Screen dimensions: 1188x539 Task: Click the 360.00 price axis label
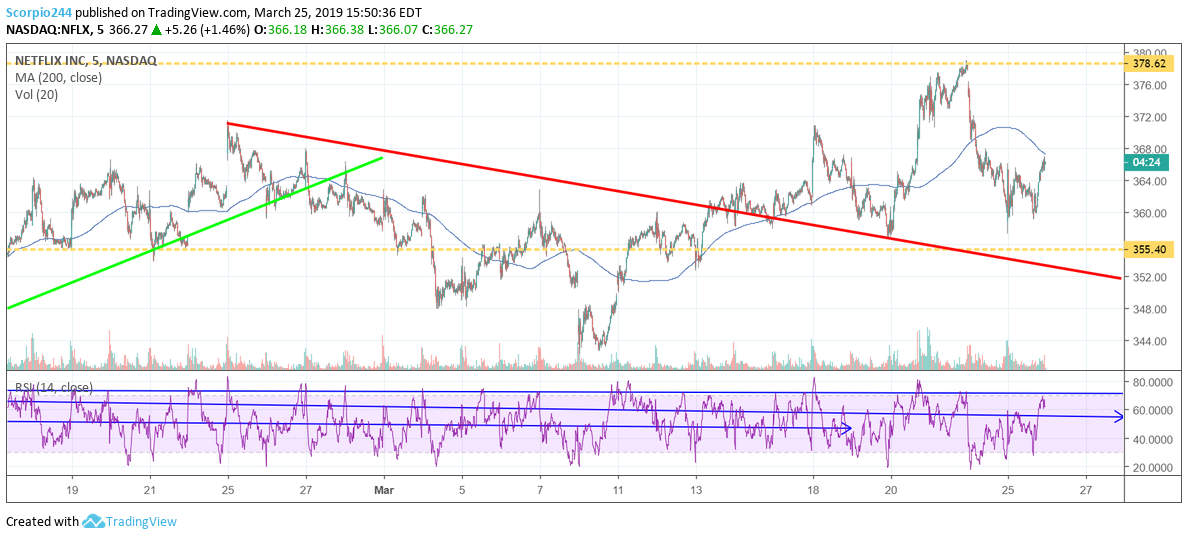pyautogui.click(x=1149, y=213)
